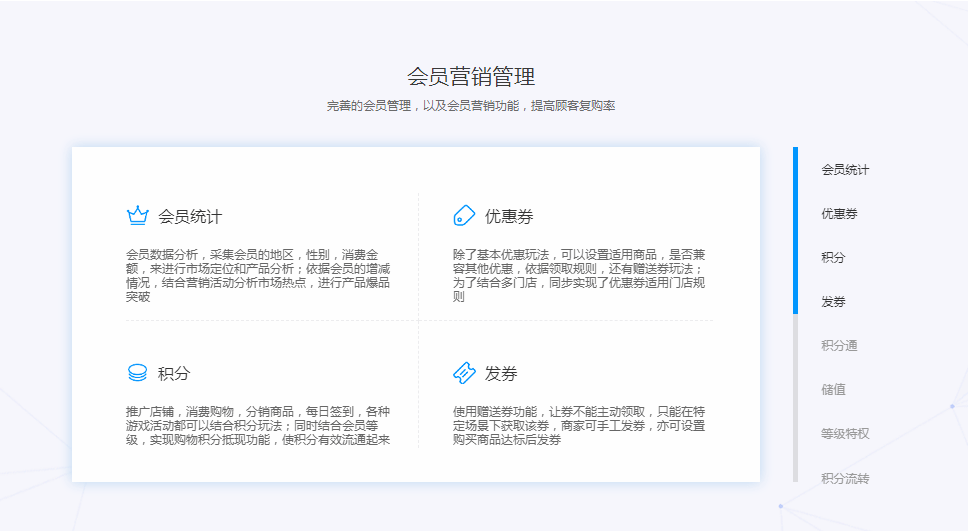Click the 会员数据分析 description paragraph
This screenshot has height=531, width=968.
pos(258,275)
